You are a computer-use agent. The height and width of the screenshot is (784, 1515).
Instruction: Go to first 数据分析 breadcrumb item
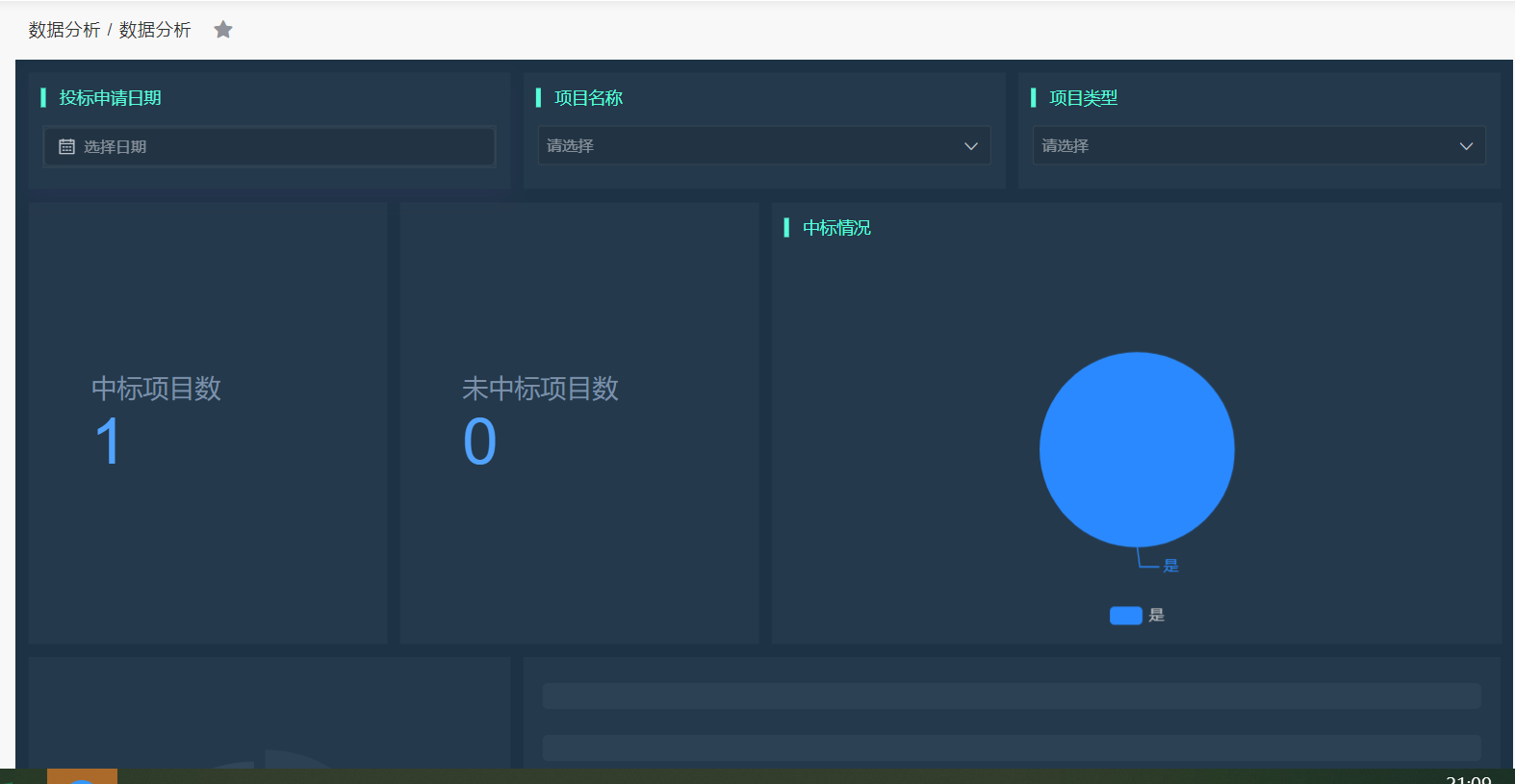[64, 30]
